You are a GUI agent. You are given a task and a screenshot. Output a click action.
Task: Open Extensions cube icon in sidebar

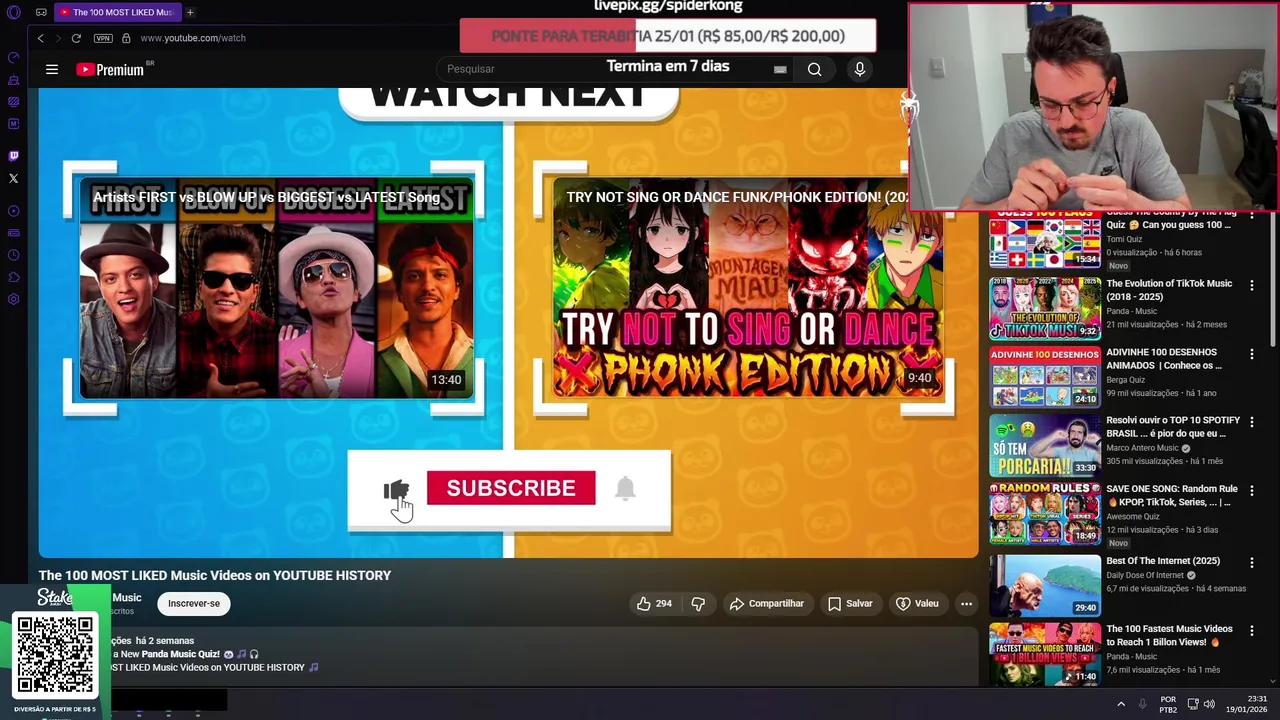pyautogui.click(x=13, y=277)
